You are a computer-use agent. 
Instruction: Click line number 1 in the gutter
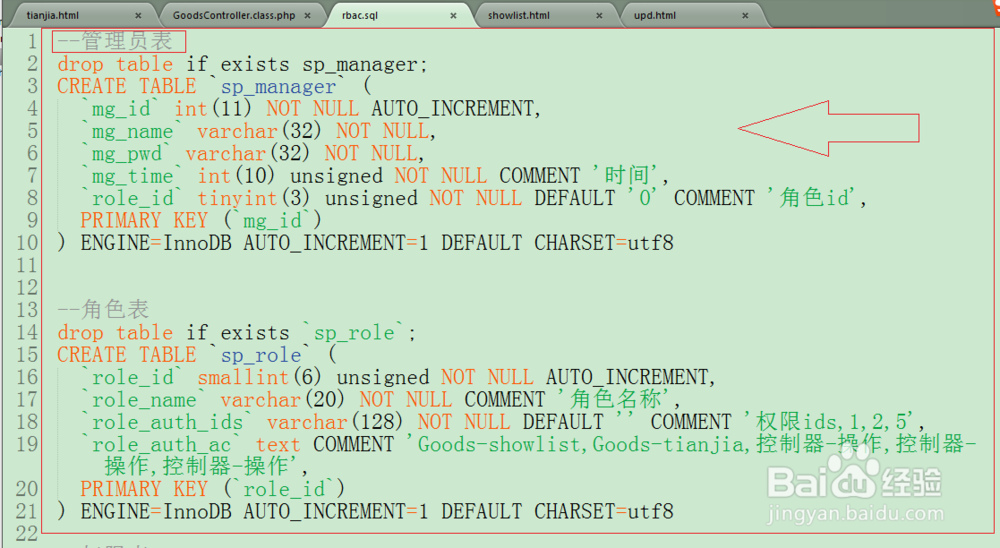31,41
